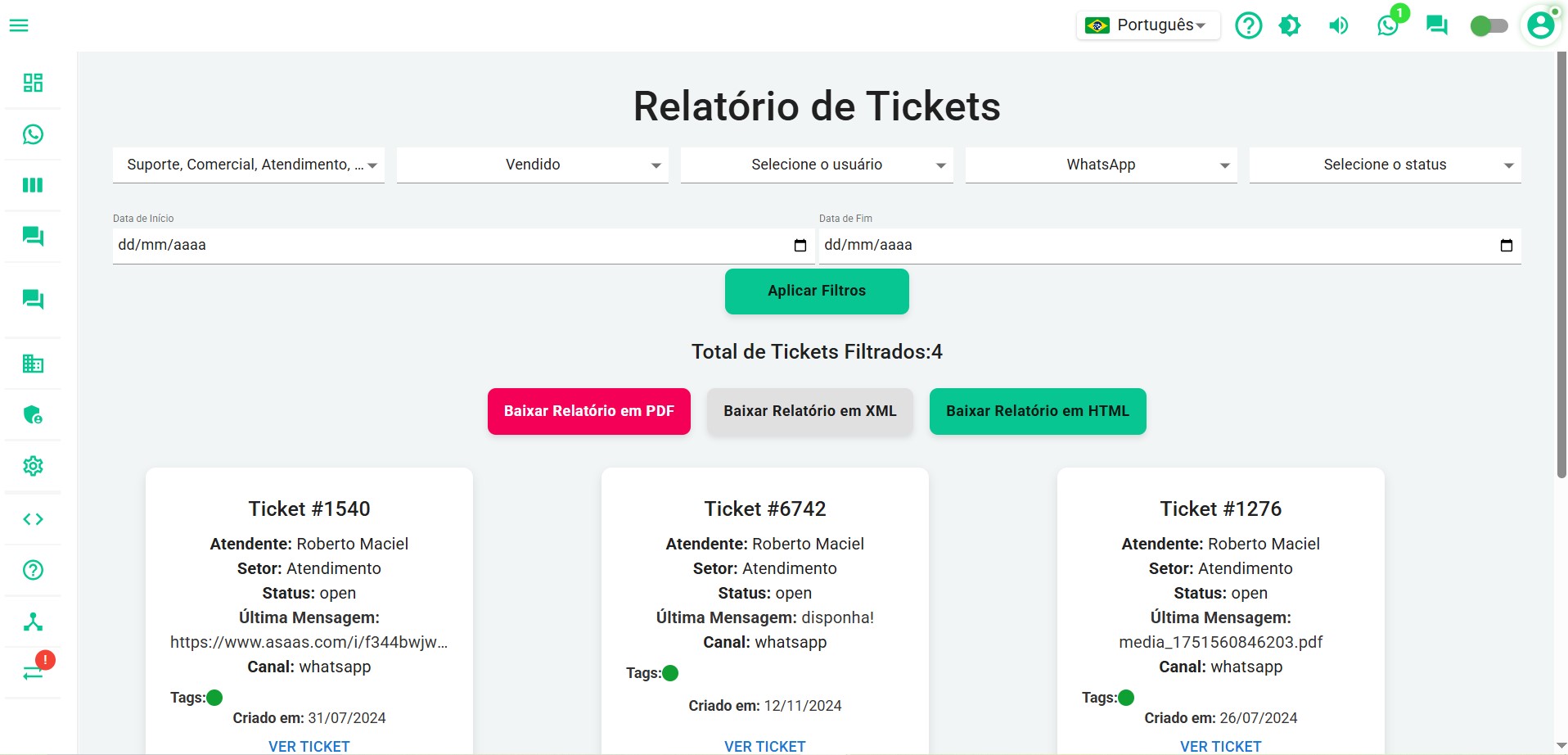Image resolution: width=1568 pixels, height=755 pixels.
Task: Toggle the dark mode brightness icon
Action: (x=1290, y=25)
